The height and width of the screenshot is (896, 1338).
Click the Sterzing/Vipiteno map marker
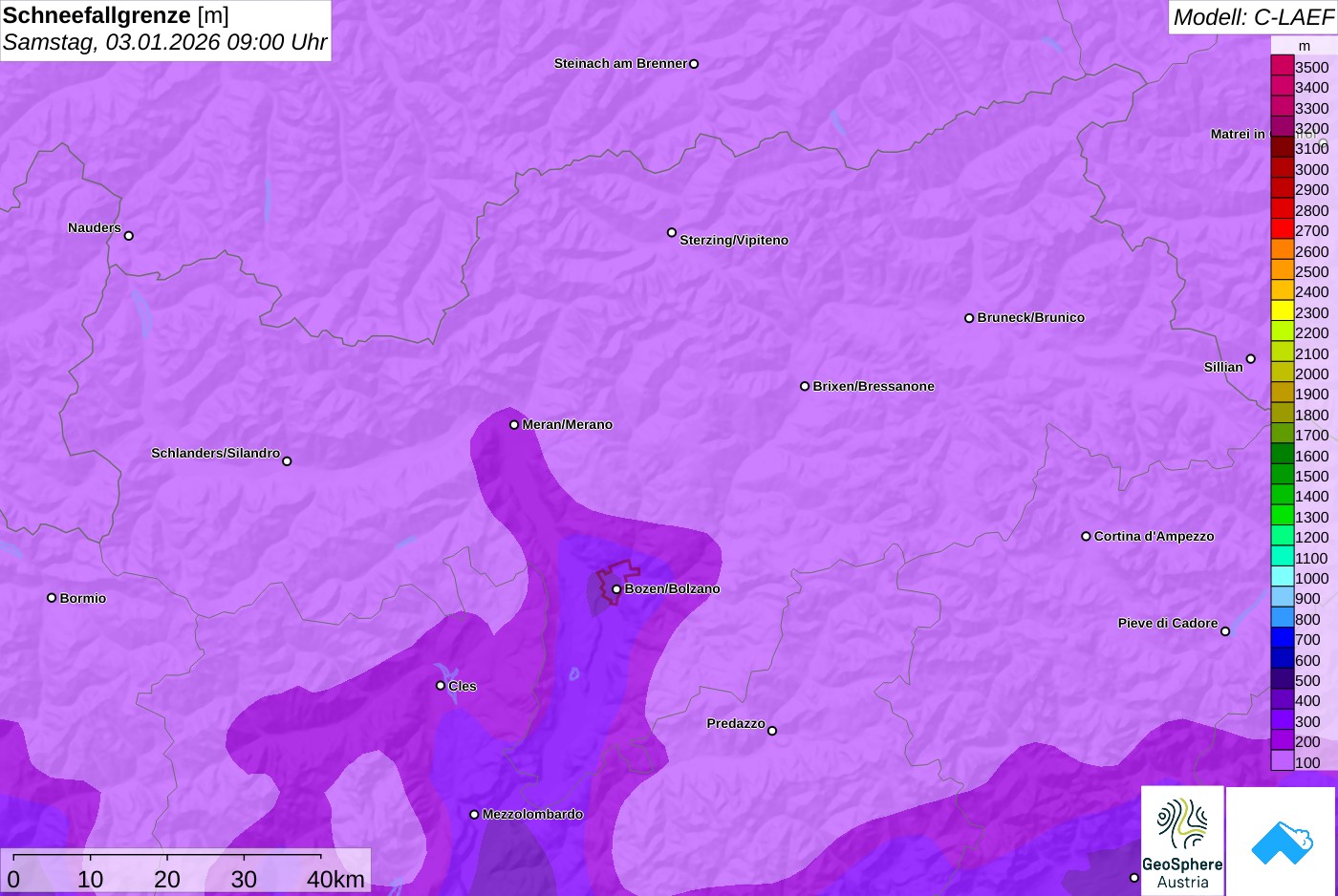(x=672, y=232)
